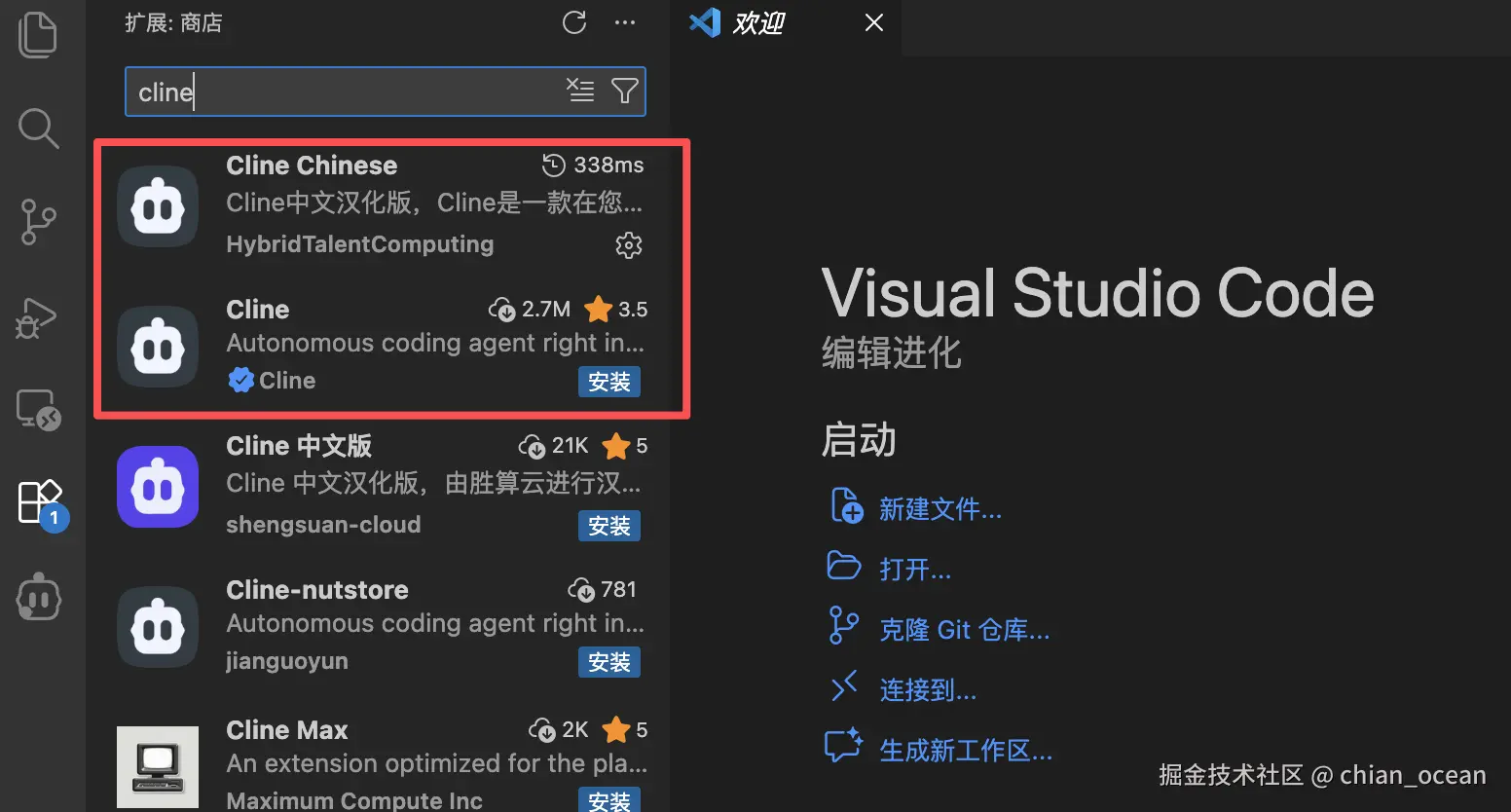Screen dimensions: 1511x812
Task: Install the Cline extension
Action: click(x=609, y=382)
